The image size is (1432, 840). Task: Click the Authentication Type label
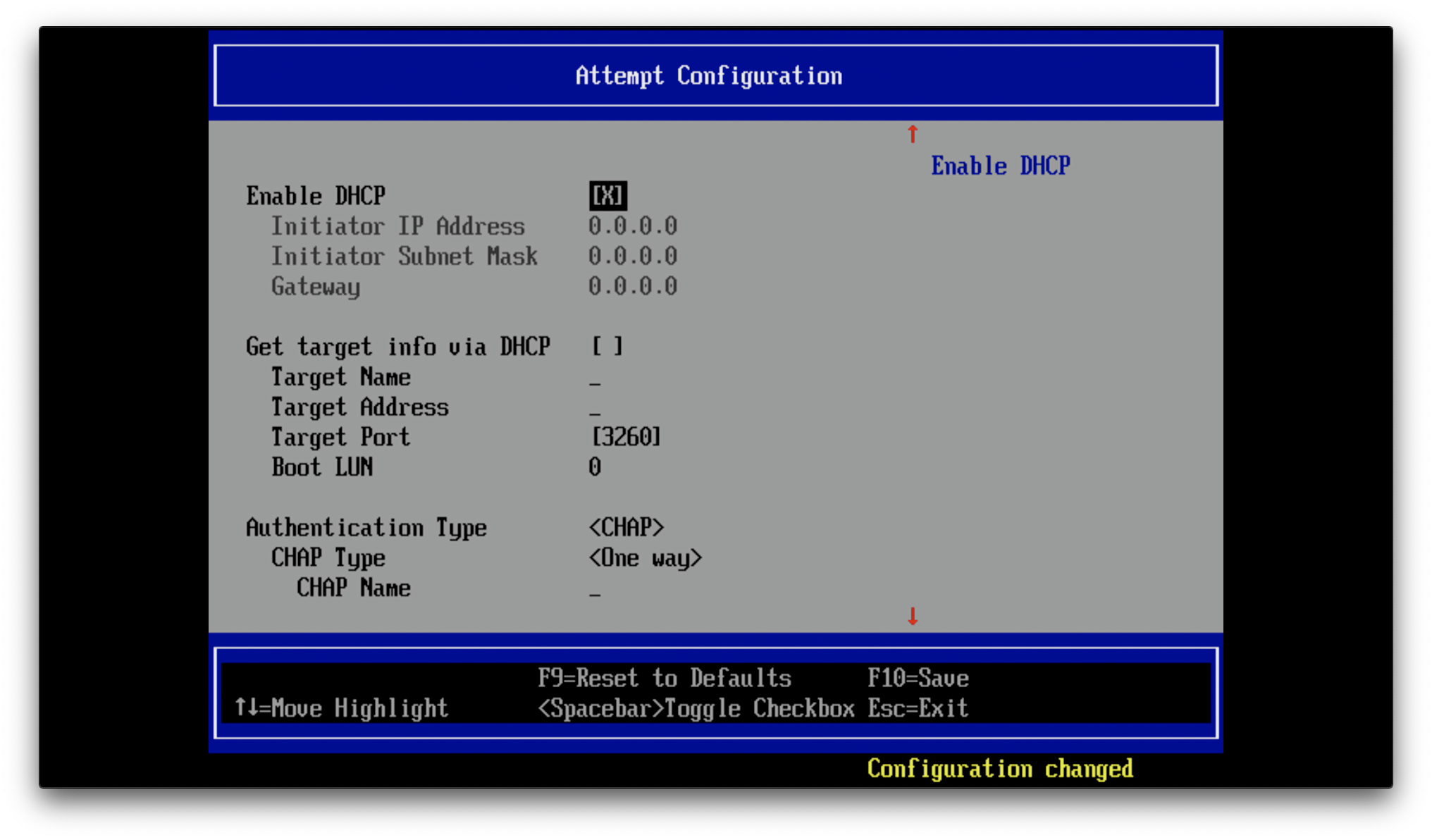pyautogui.click(x=366, y=528)
